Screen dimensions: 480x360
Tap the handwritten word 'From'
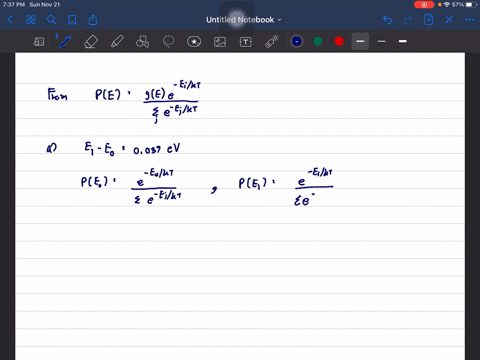[57, 94]
